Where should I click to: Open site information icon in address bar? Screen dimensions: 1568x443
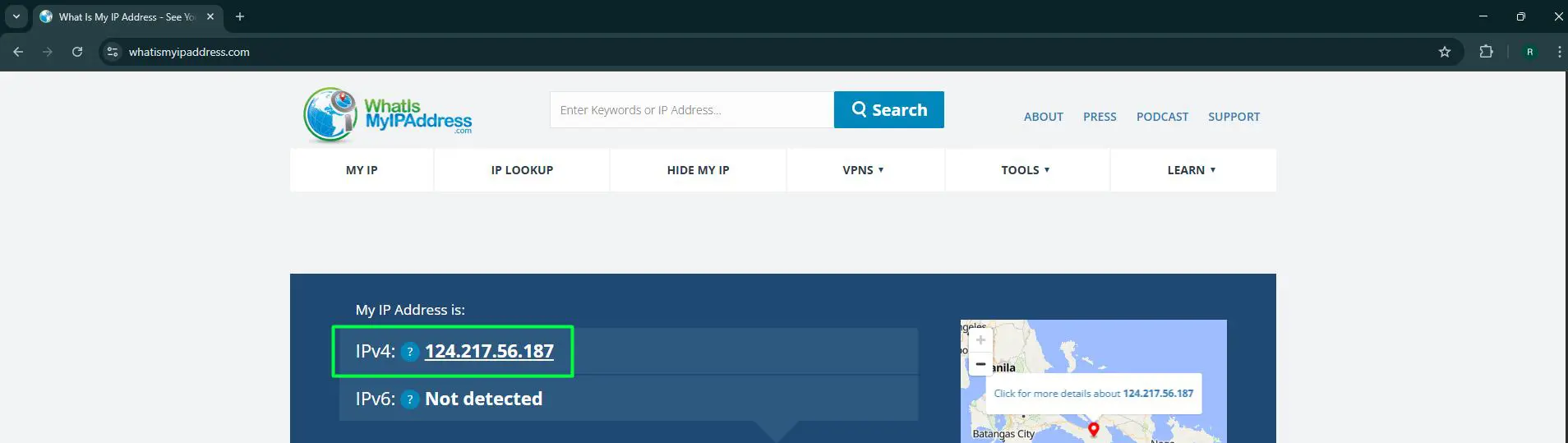click(113, 52)
